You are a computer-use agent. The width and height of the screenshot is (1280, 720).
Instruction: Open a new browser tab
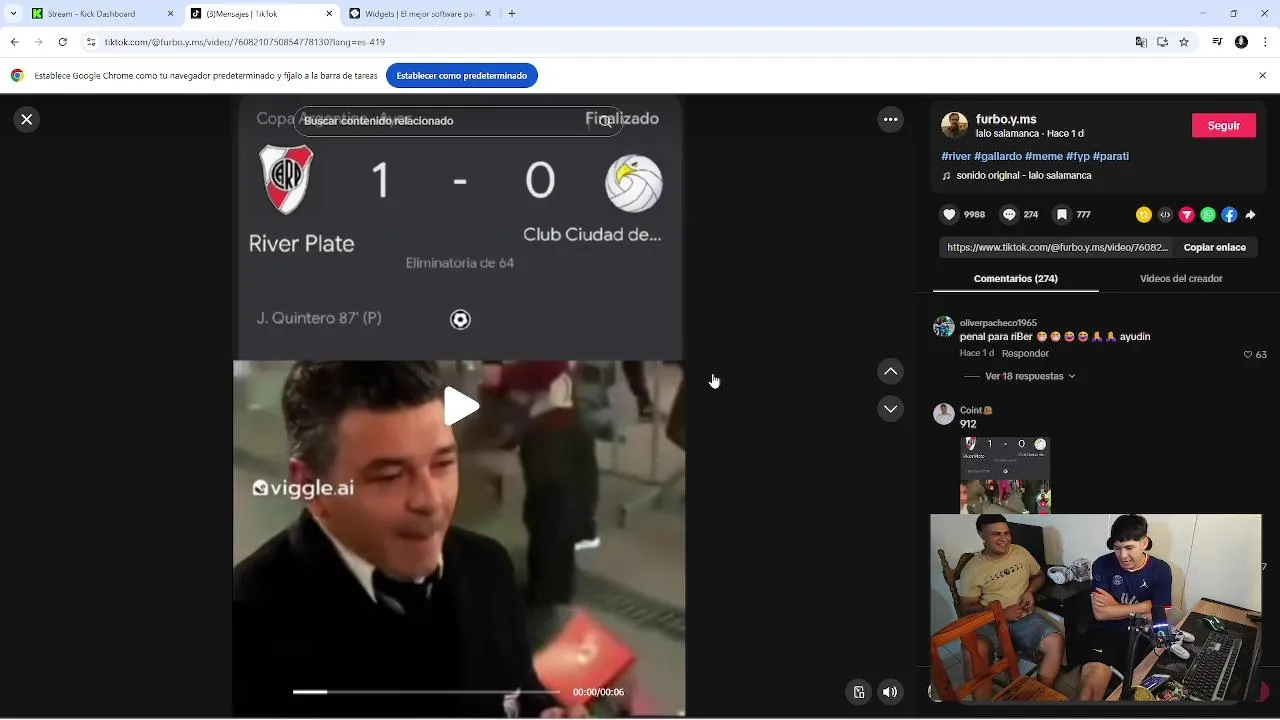click(512, 14)
